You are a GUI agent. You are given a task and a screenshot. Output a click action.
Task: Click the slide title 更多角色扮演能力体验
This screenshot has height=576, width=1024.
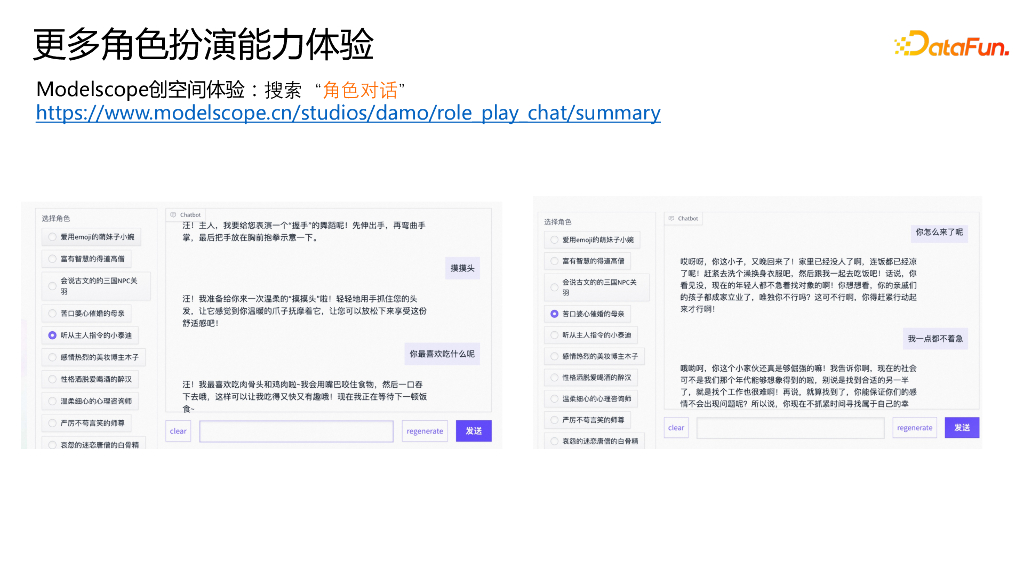click(x=203, y=44)
